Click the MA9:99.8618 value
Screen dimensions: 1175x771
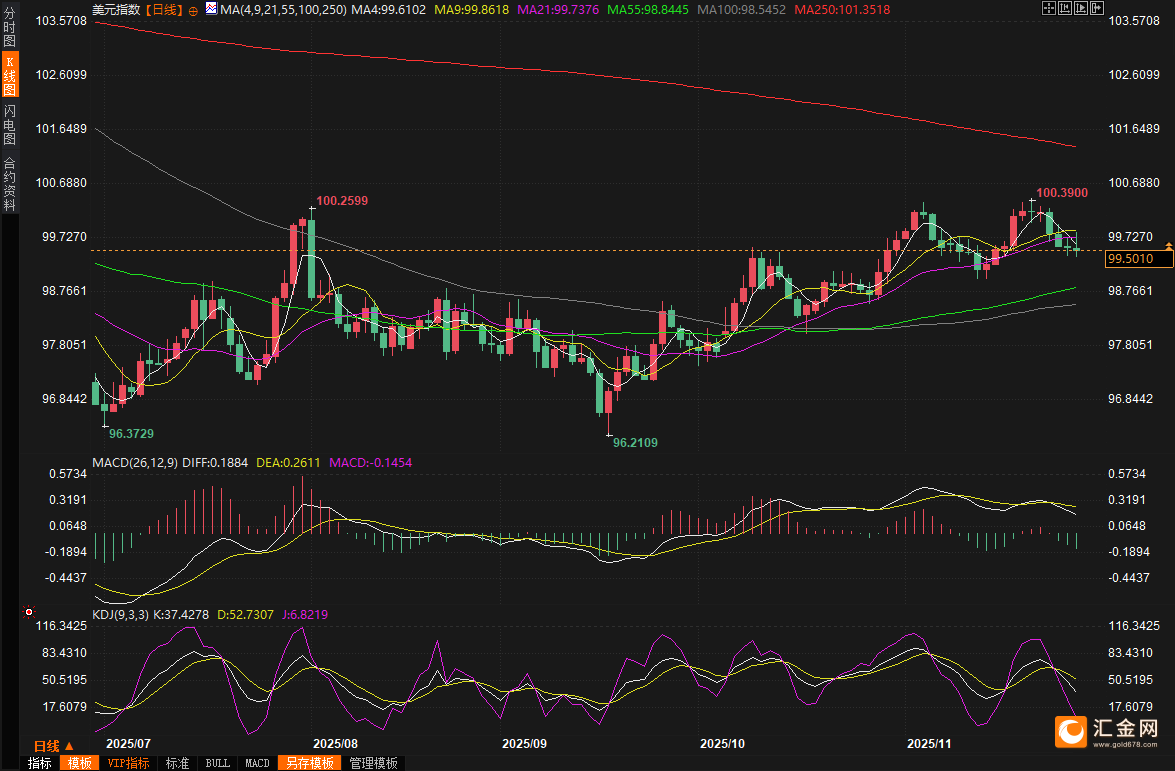471,10
